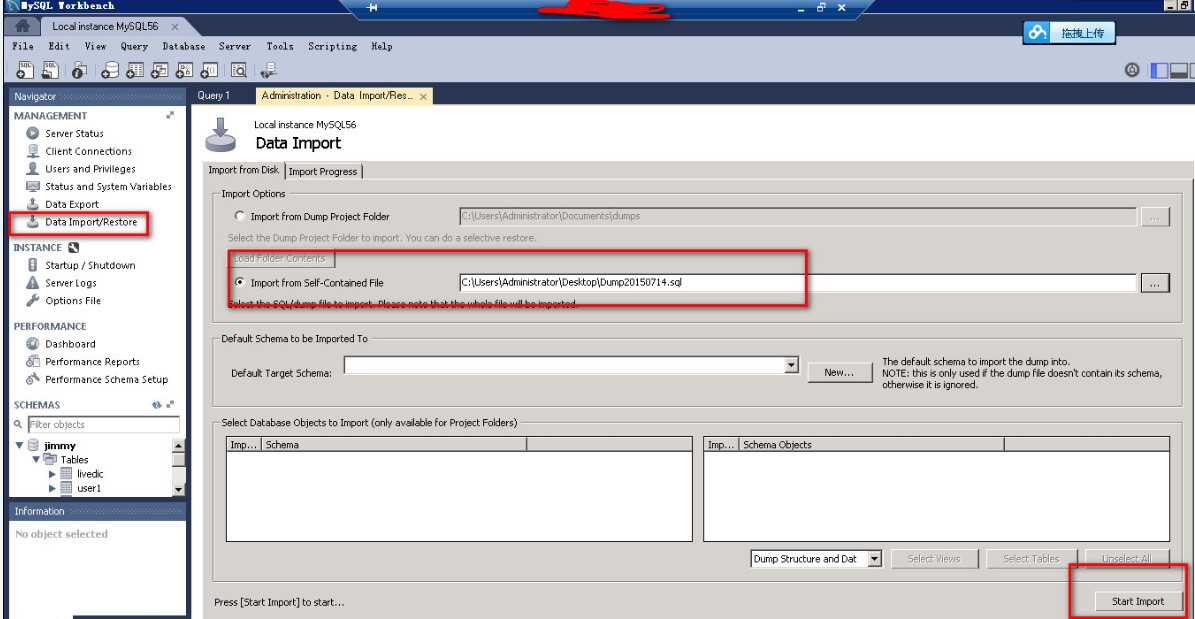Collapse the Tables tree node
The image size is (1195, 619).
click(x=36, y=460)
